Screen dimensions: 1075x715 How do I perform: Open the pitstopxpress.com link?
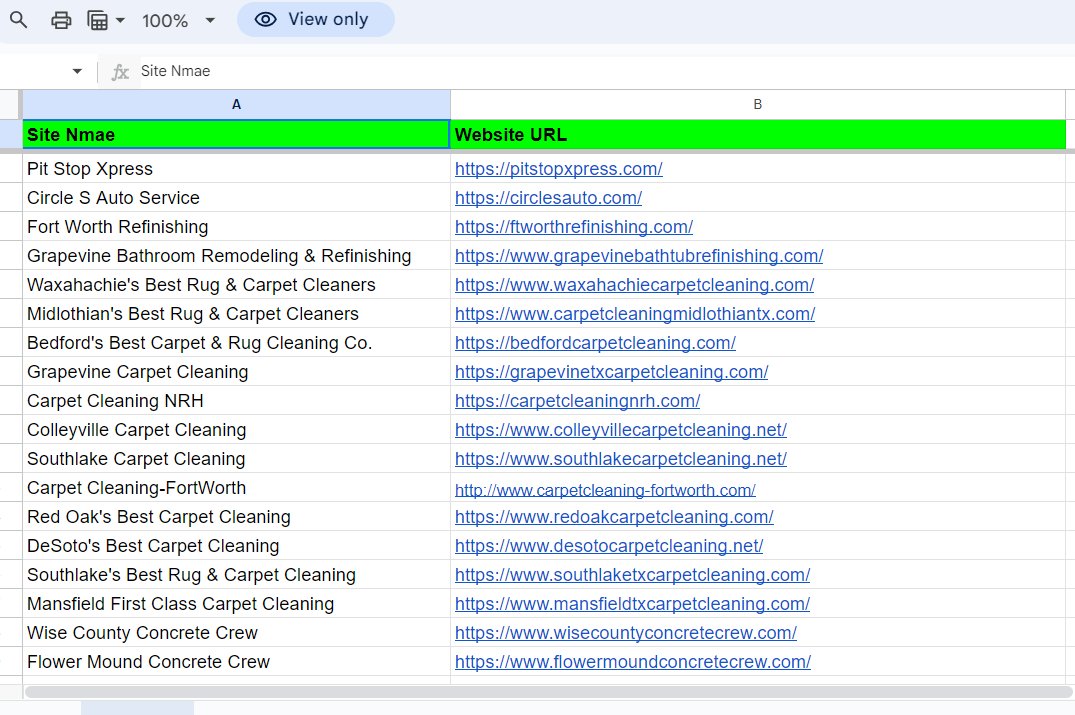[558, 169]
